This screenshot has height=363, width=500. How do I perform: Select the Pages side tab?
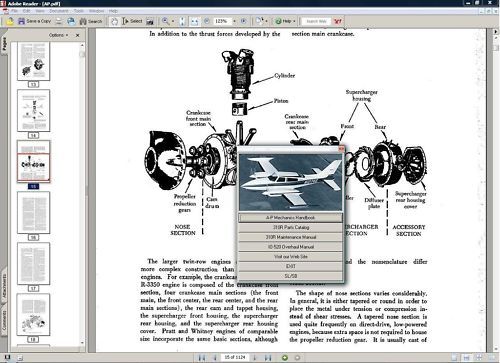click(4, 43)
